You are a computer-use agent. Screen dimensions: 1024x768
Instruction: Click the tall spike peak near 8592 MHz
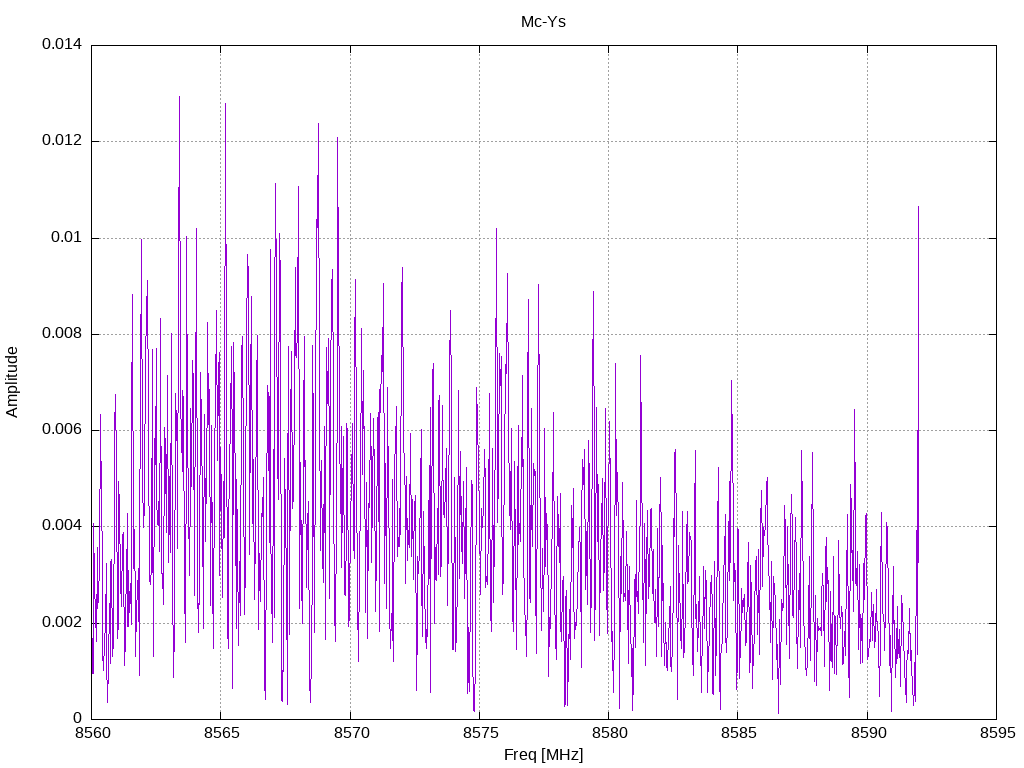918,207
